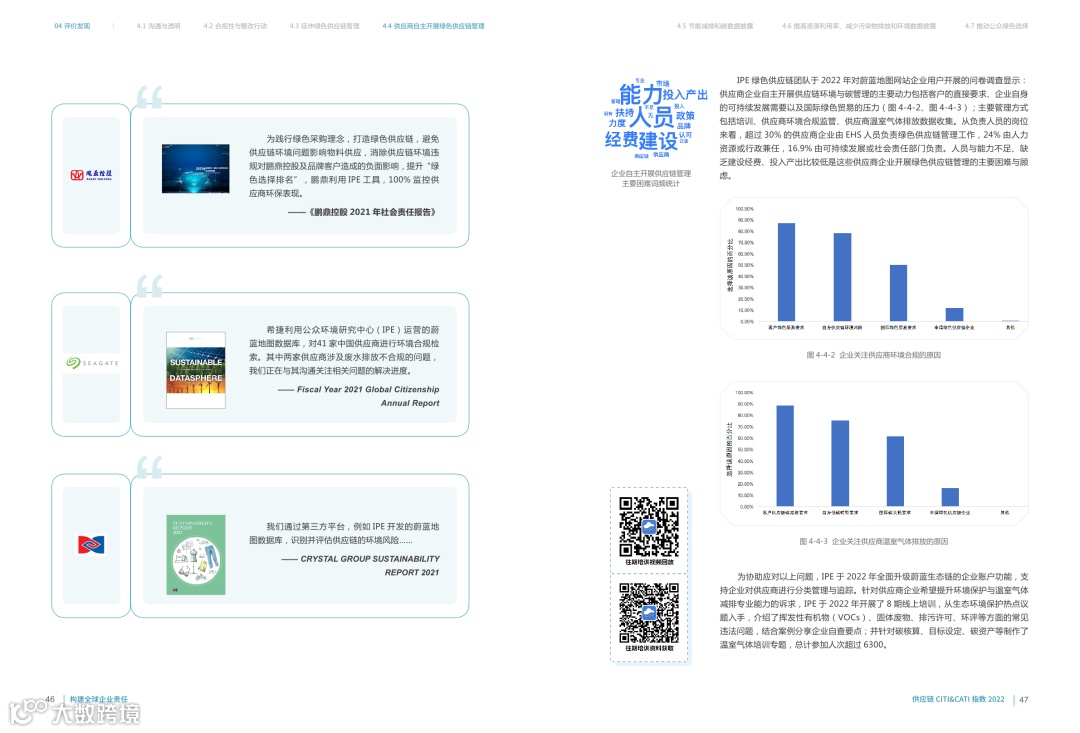
Task: Open the green Sustainability Report 2021 cover
Action: click(x=196, y=555)
